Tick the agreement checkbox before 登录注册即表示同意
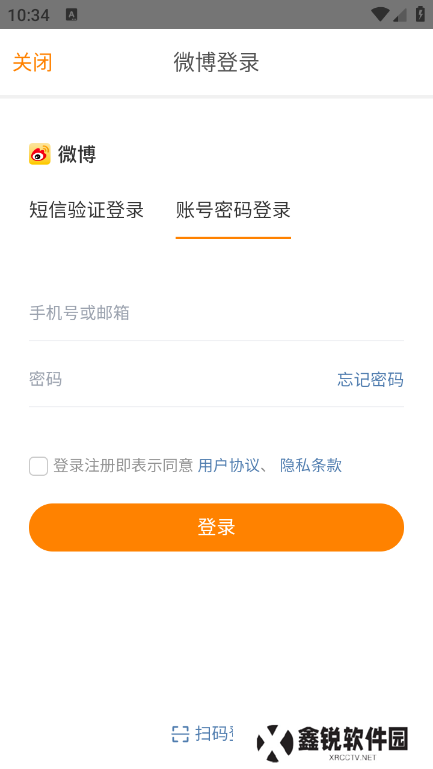Screen dimensions: 433x769 tap(38, 466)
